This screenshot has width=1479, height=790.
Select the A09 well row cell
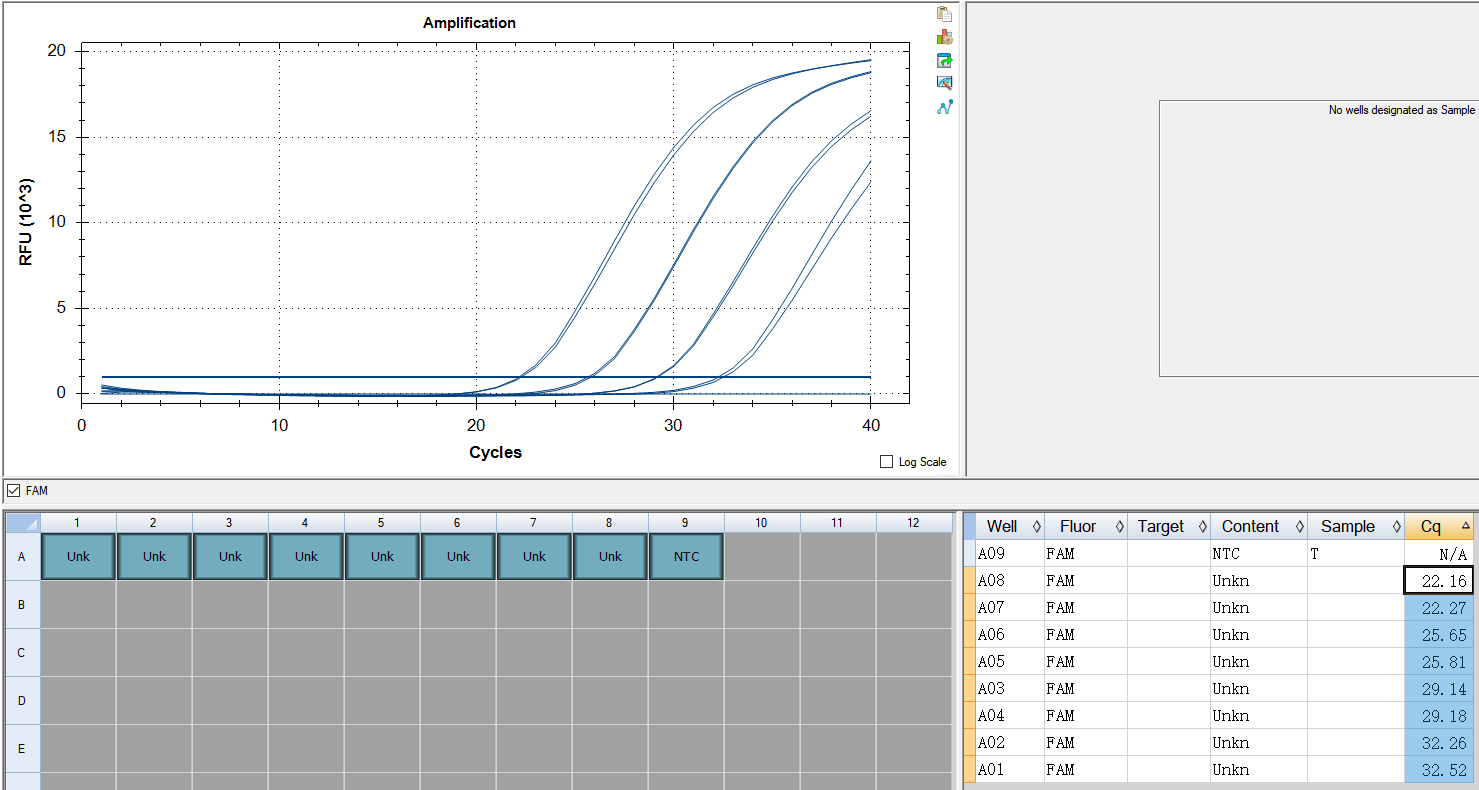1008,554
